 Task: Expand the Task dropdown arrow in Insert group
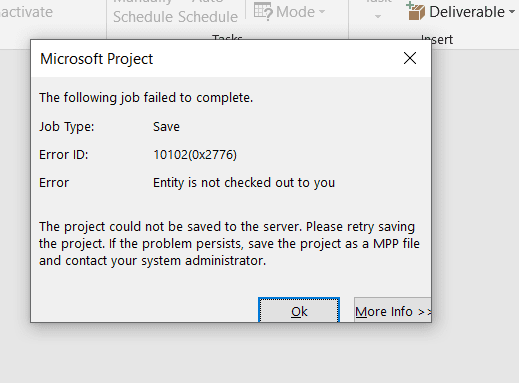(x=378, y=16)
